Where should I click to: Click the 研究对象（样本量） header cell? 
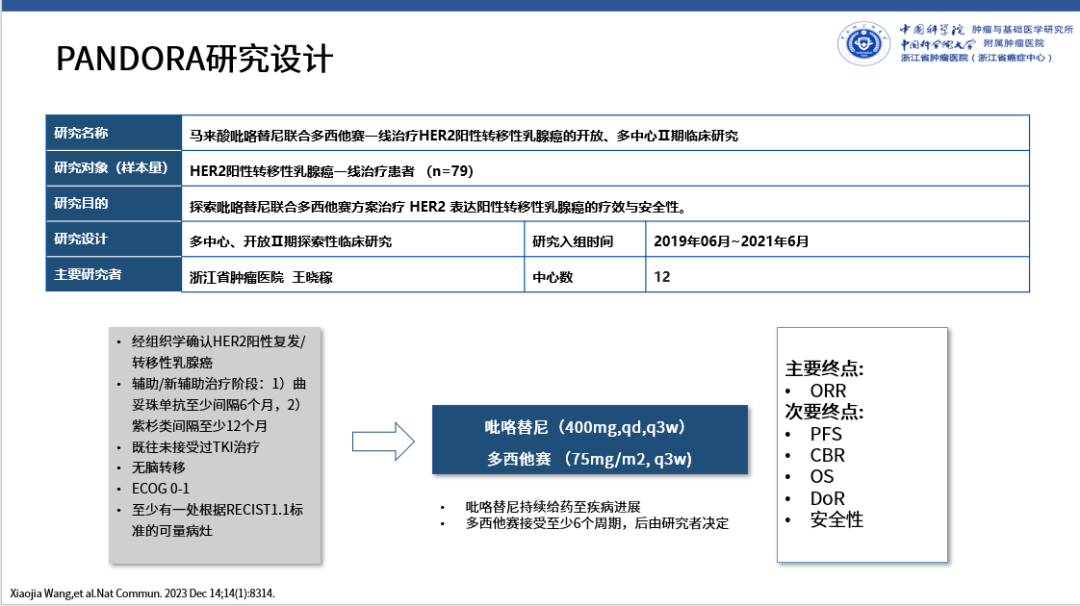tap(112, 167)
